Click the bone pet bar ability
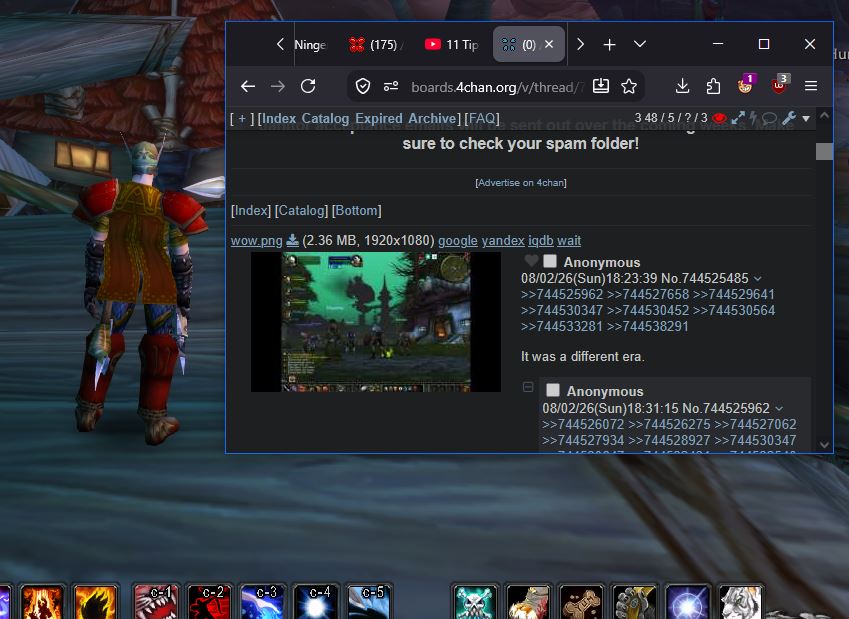Viewport: 849px width, 619px height. coord(581,602)
